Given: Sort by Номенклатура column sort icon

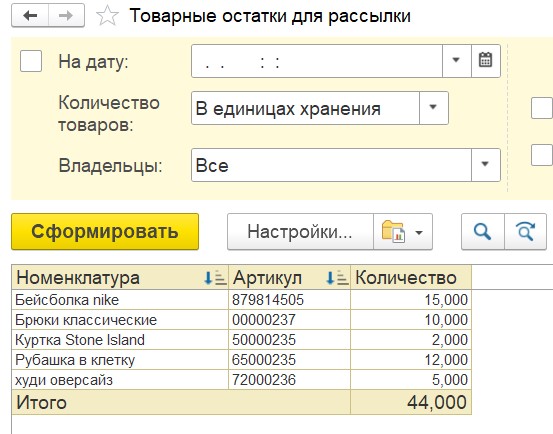Looking at the screenshot, I should (x=215, y=278).
